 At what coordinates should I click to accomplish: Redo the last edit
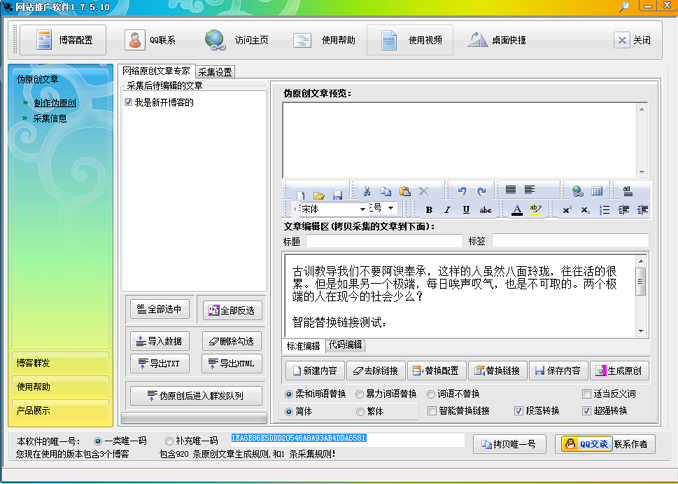point(481,191)
